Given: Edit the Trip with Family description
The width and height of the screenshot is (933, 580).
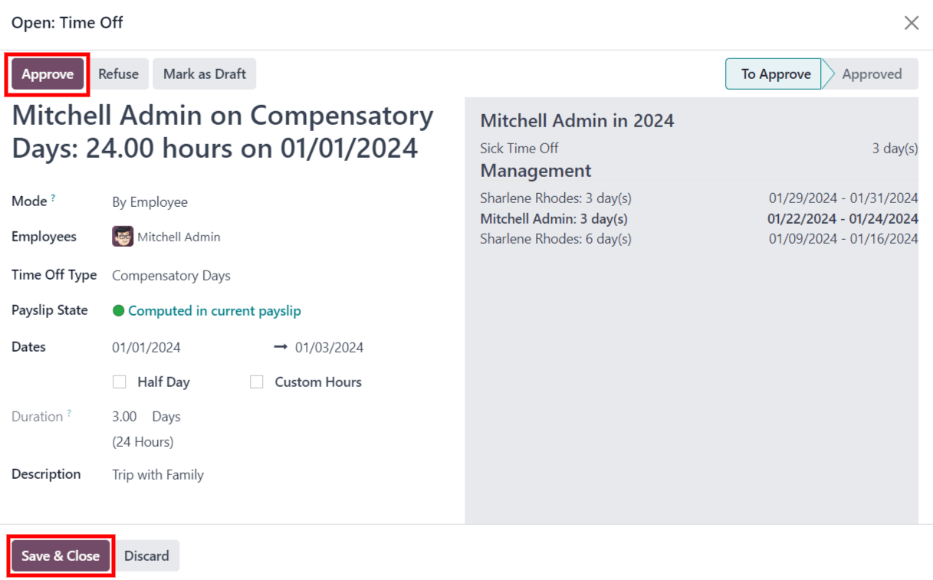Looking at the screenshot, I should [158, 475].
